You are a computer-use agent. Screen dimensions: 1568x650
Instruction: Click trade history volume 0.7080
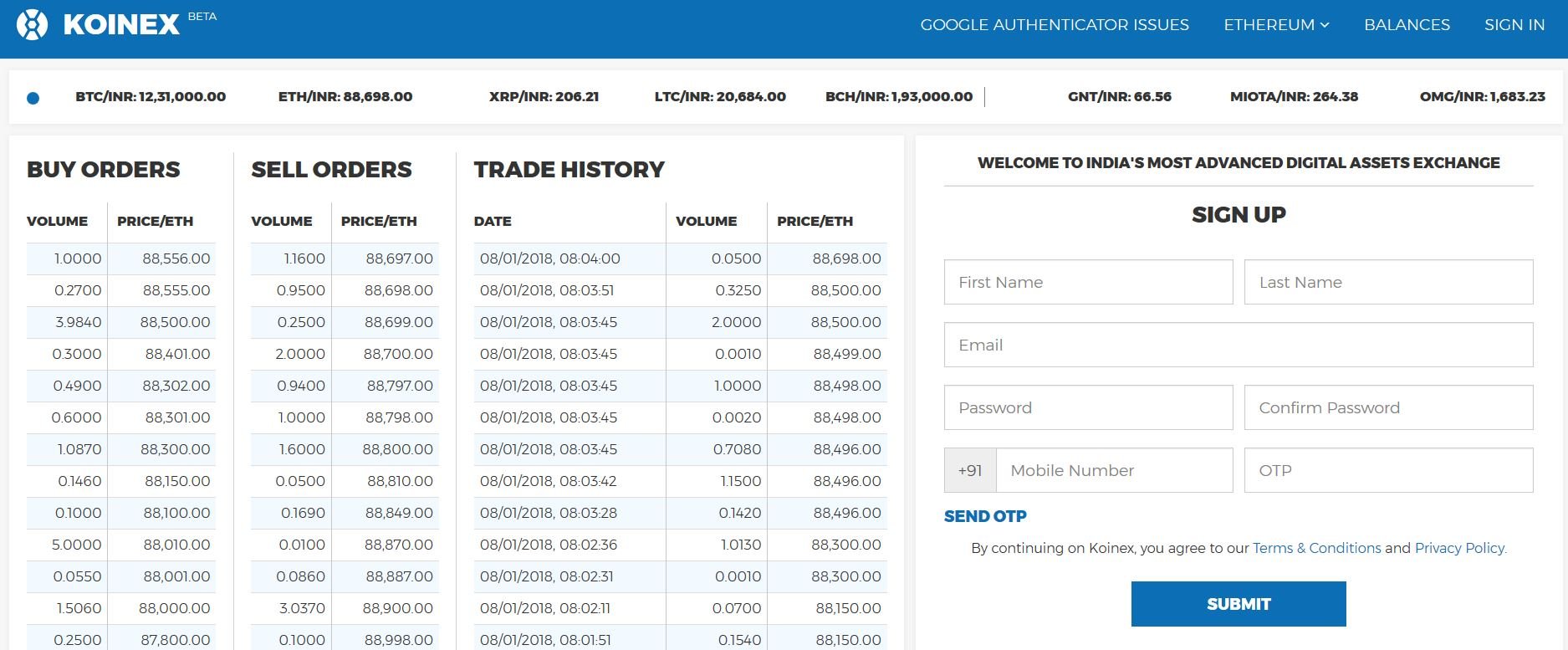(x=738, y=449)
